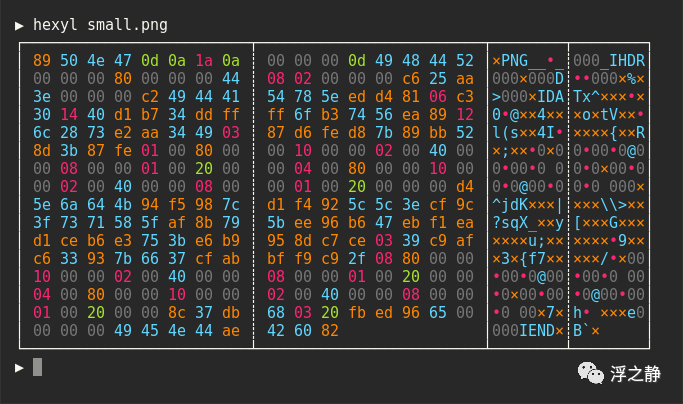Click the hex byte "60"
Screen dimensions: 683x404
[303, 331]
